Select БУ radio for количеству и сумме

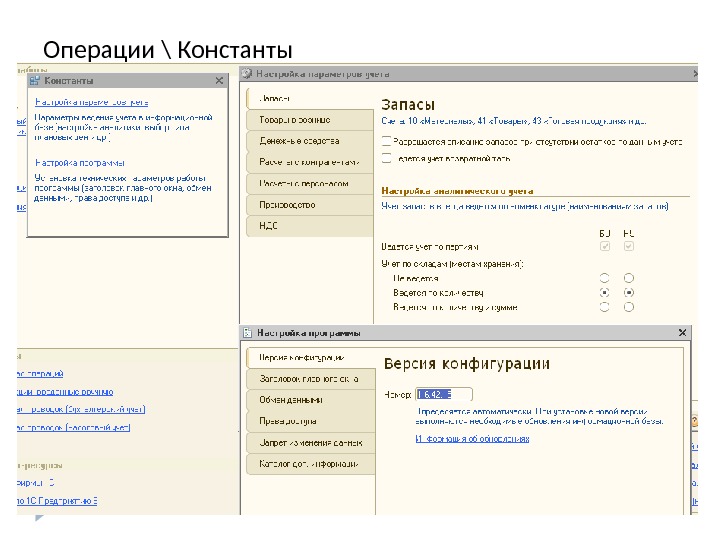tap(605, 307)
